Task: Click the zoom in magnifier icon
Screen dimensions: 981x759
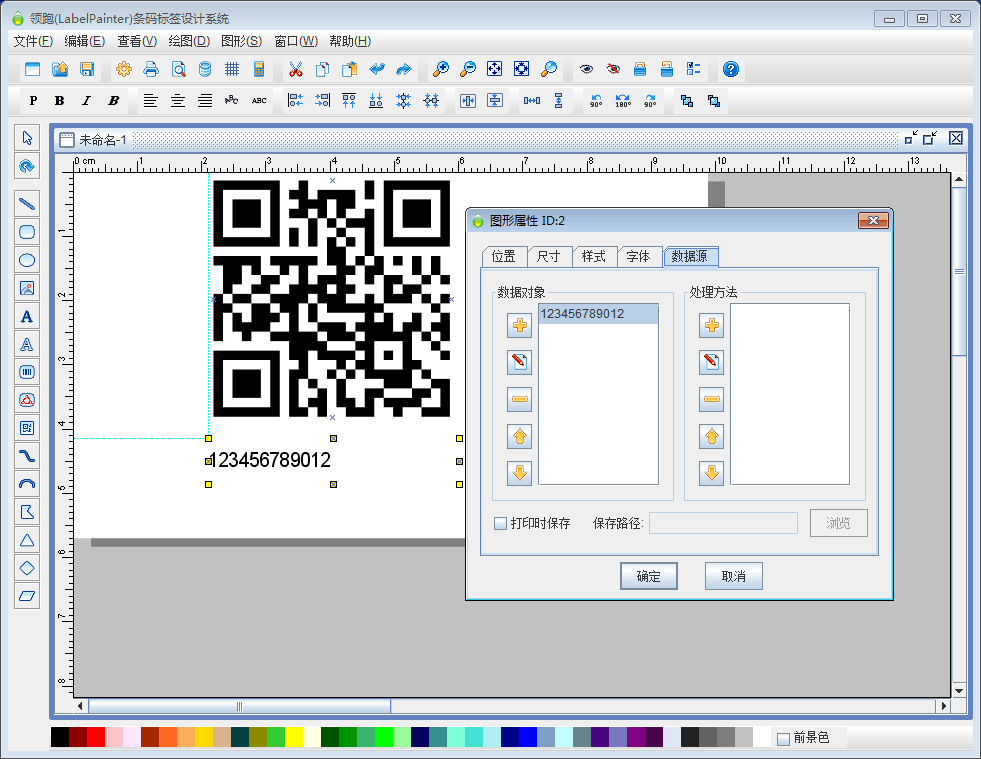Action: coord(441,69)
